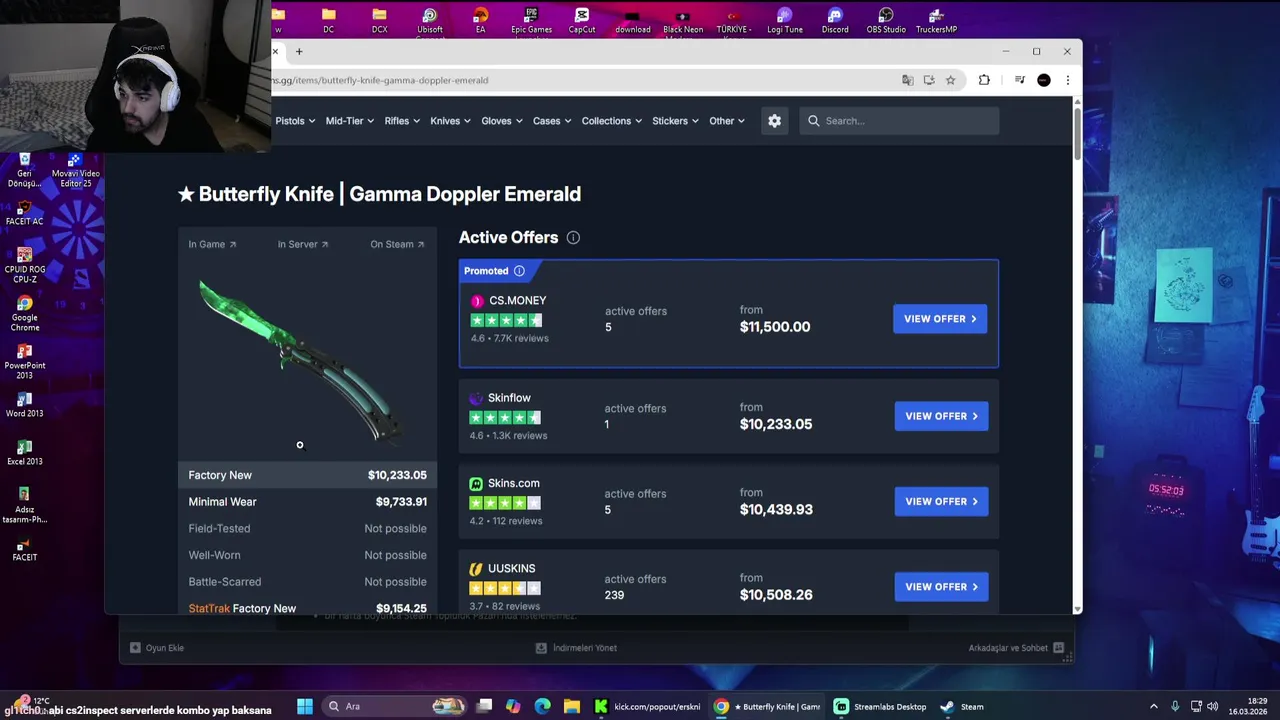This screenshot has height=720, width=1280.
Task: Open the site settings gear icon
Action: click(774, 121)
